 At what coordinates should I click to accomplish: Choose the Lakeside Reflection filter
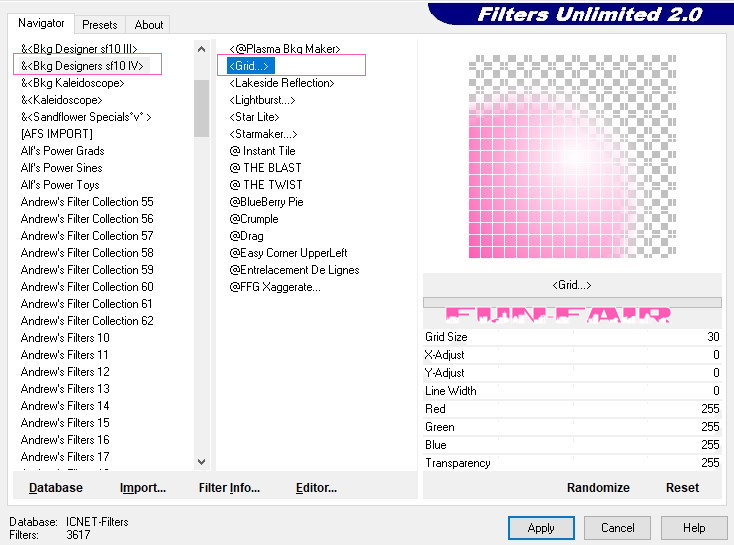click(x=280, y=83)
